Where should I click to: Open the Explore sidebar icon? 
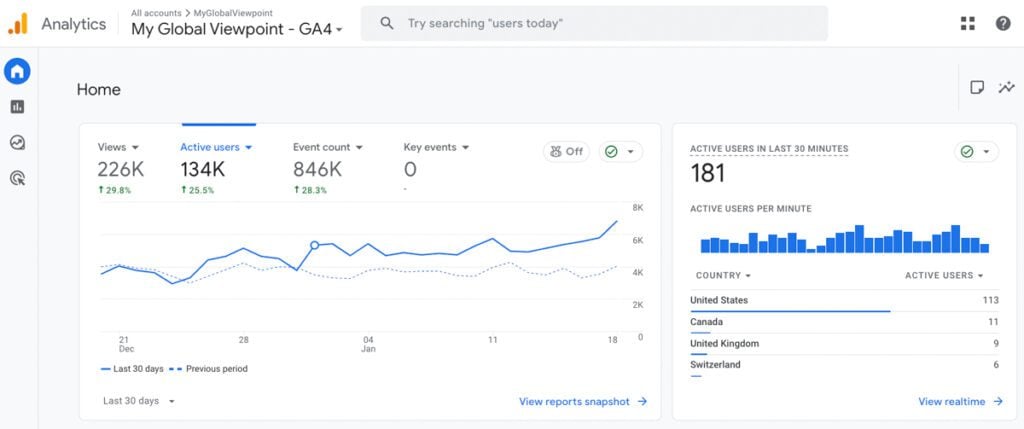point(18,142)
